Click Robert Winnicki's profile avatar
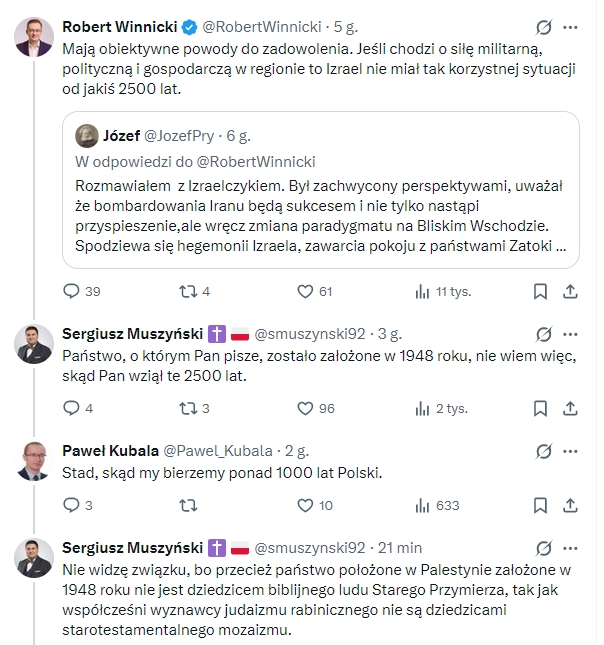The image size is (604, 645). (35, 36)
